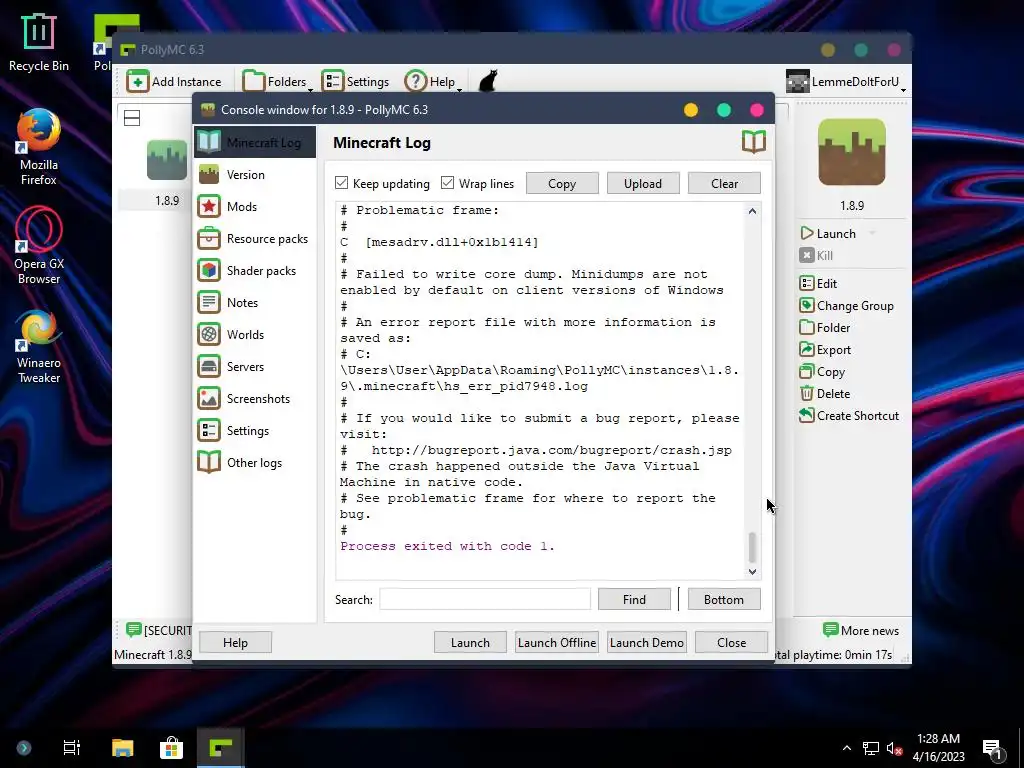The height and width of the screenshot is (768, 1024).
Task: Click the Screenshots picture icon
Action: pos(209,398)
